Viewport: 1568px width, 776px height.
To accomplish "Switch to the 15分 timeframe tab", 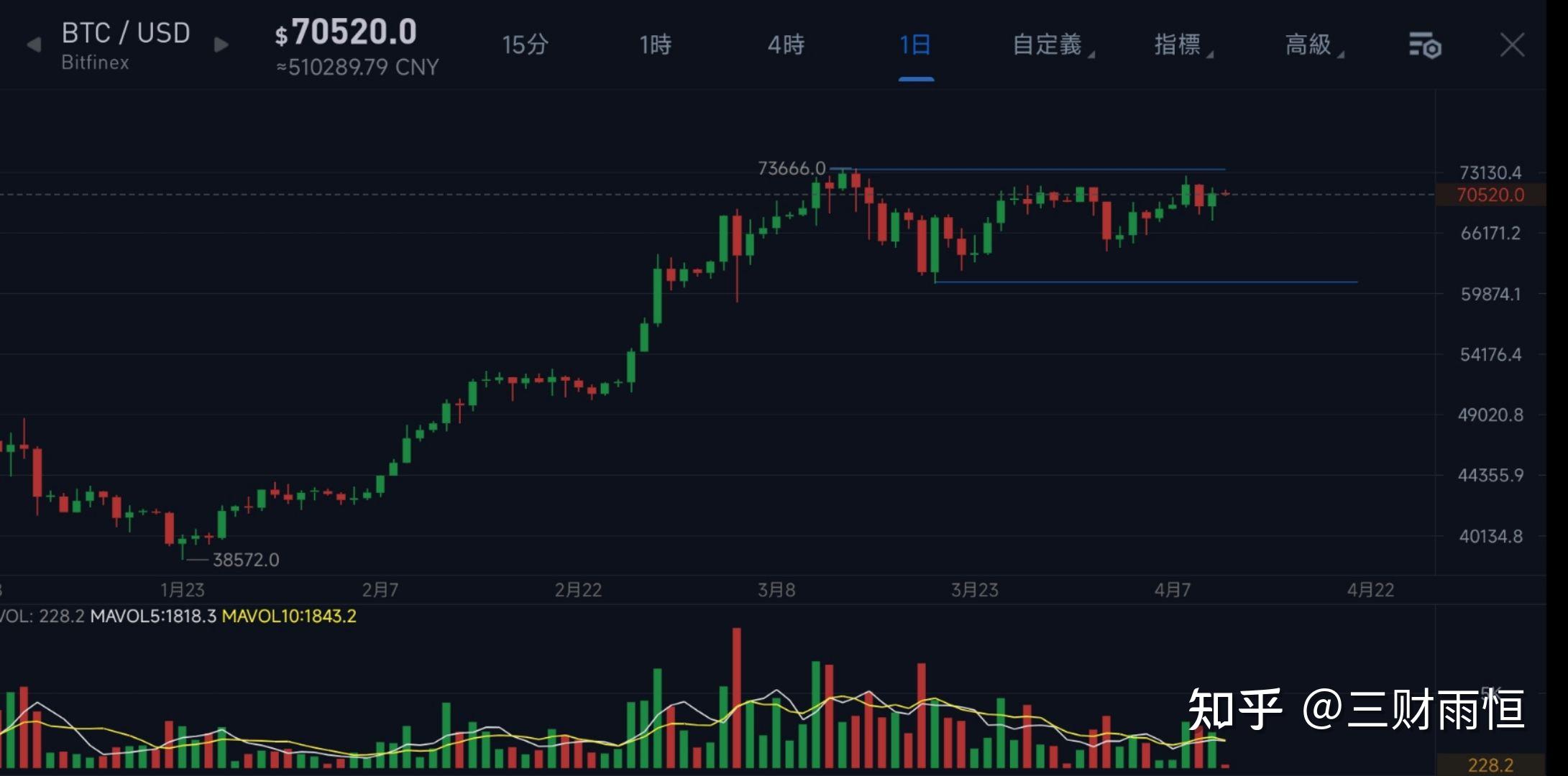I will pos(524,45).
